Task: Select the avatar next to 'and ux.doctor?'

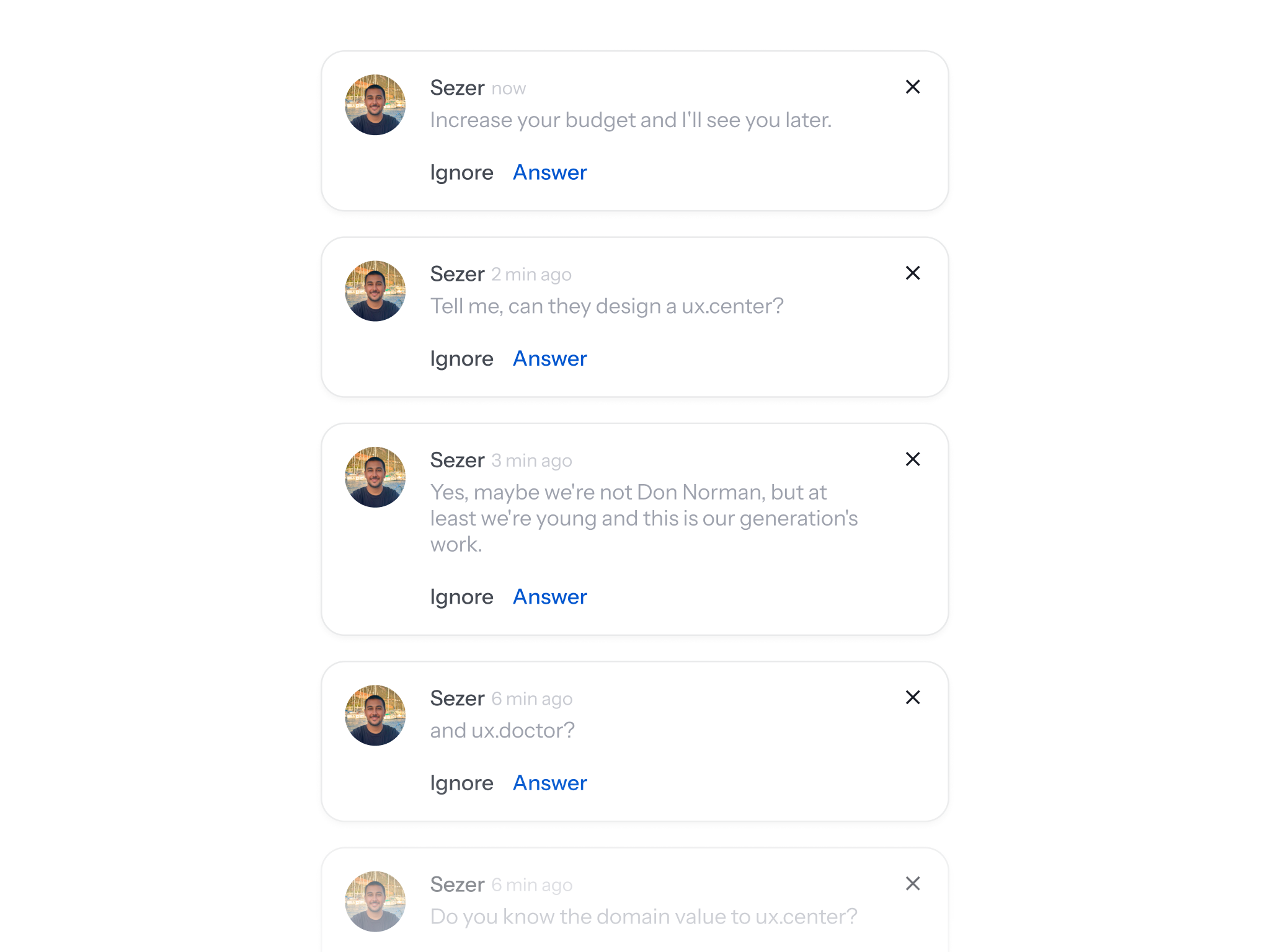Action: pos(375,715)
